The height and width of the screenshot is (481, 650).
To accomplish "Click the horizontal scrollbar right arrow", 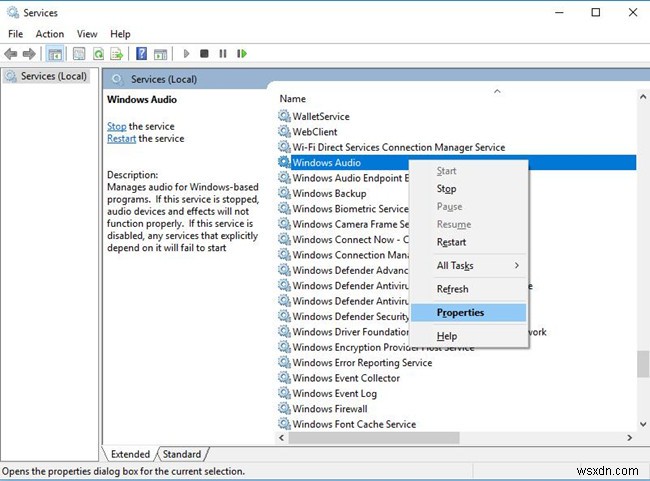I will (x=630, y=437).
